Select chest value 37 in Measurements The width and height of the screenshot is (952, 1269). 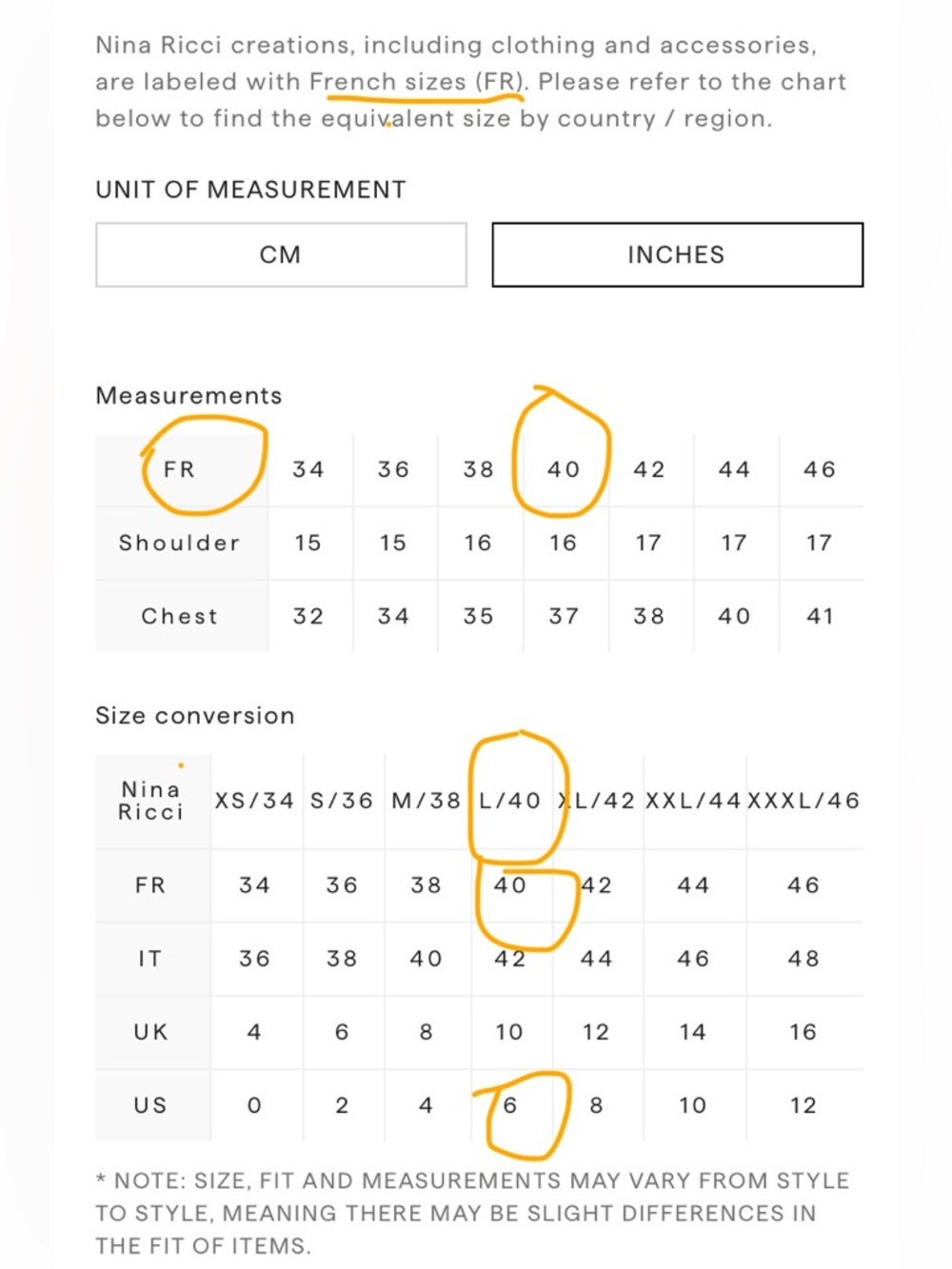564,617
